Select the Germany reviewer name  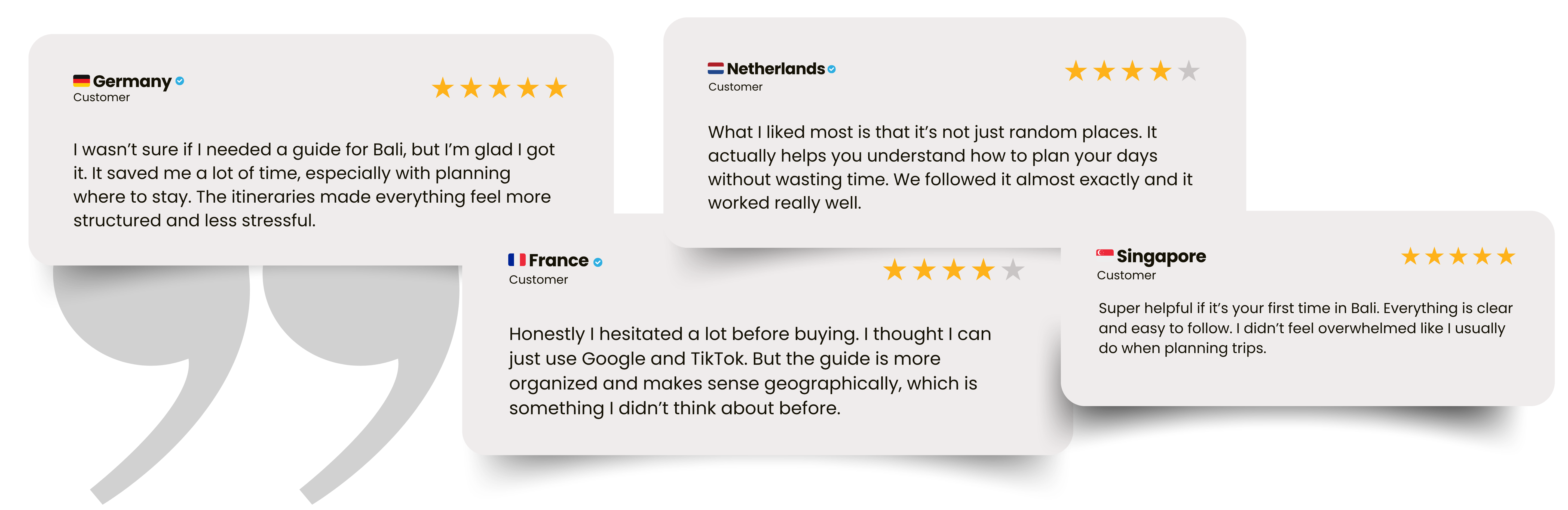point(132,81)
